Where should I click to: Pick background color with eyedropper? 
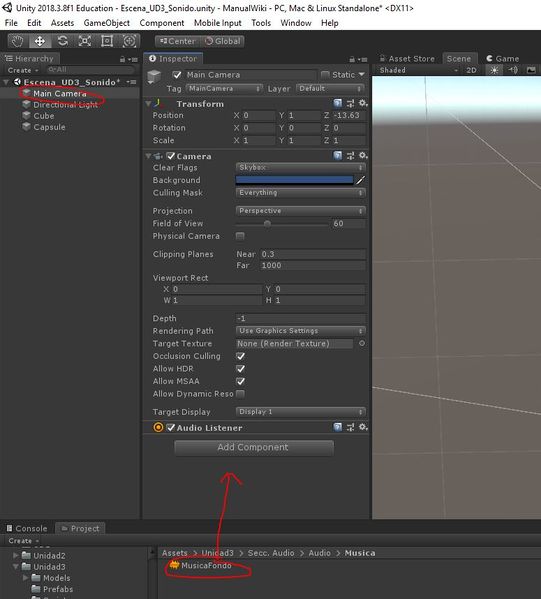[x=360, y=180]
